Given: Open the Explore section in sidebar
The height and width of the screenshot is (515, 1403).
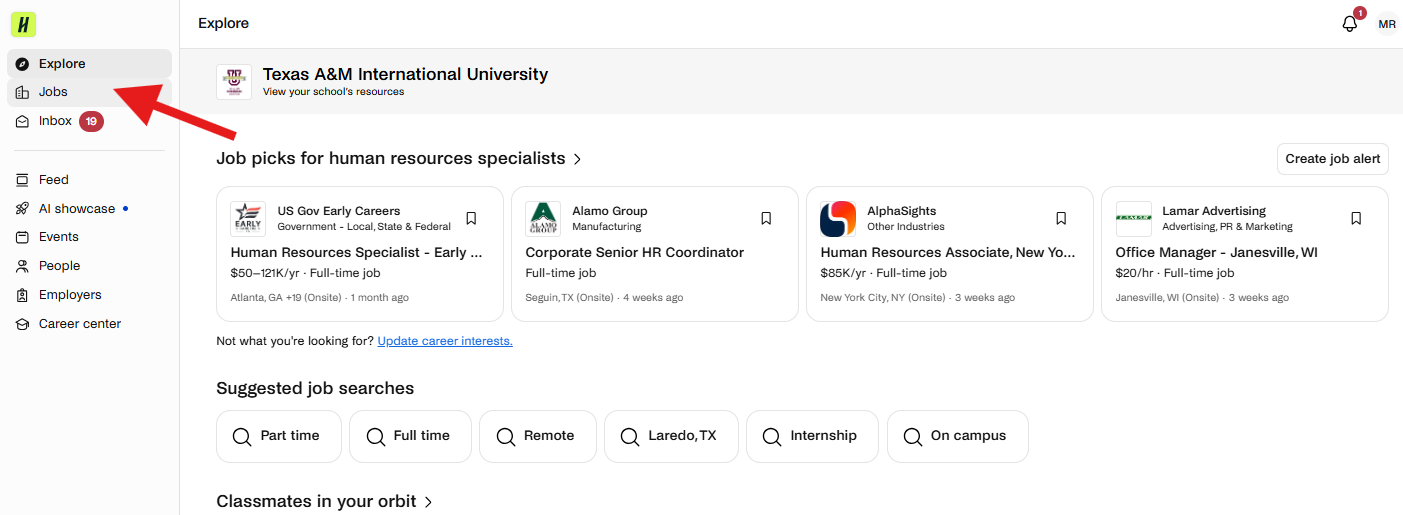Looking at the screenshot, I should (x=90, y=64).
